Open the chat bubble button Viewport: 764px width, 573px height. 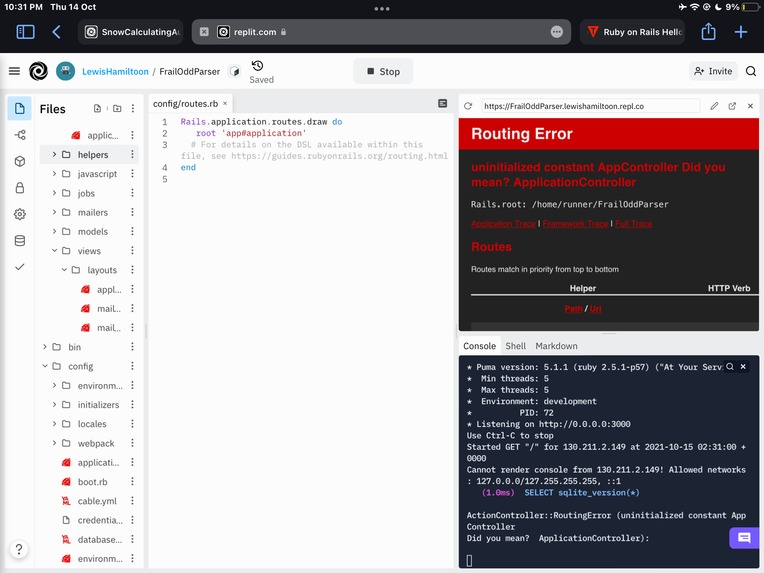(x=744, y=538)
